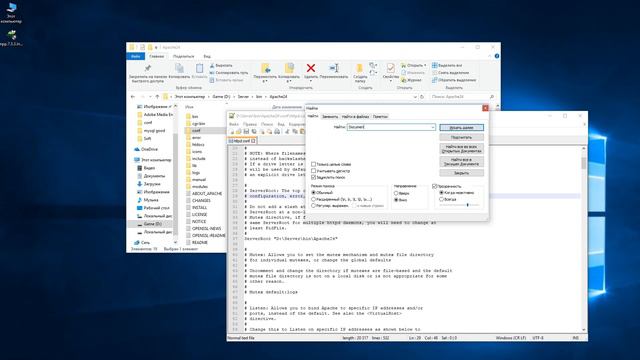The image size is (640, 360).
Task: Open Правка menu in Notepad++
Action: pyautogui.click(x=250, y=124)
